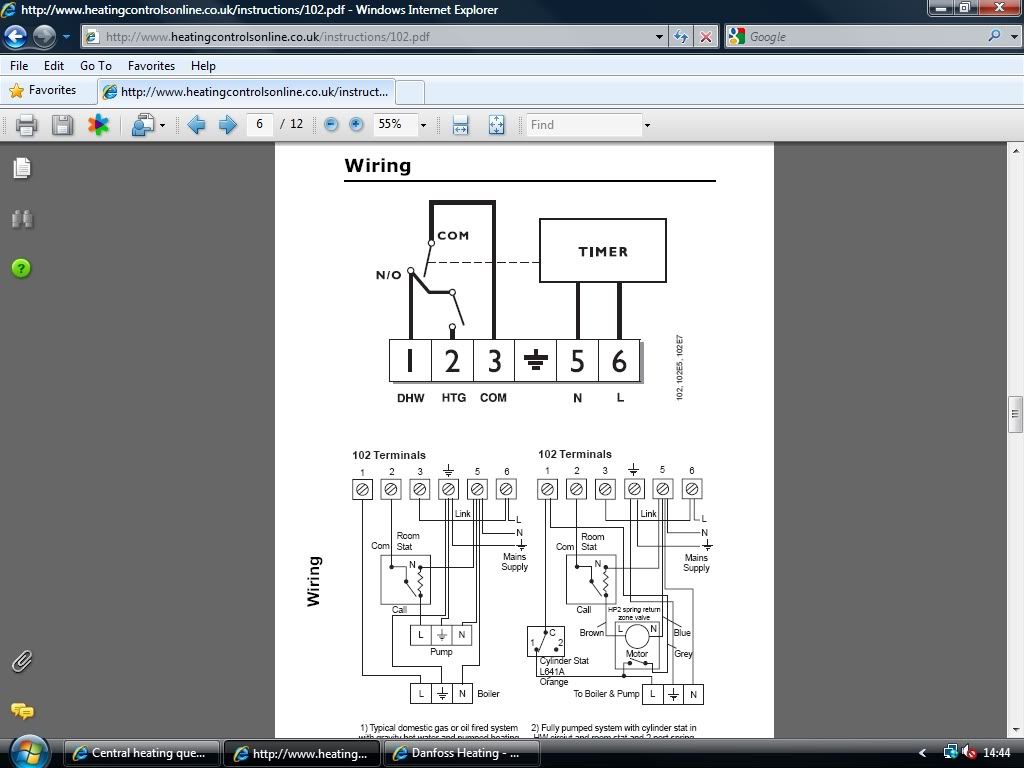This screenshot has height=768, width=1024.
Task: Click the Save a copy floppy icon
Action: click(62, 125)
